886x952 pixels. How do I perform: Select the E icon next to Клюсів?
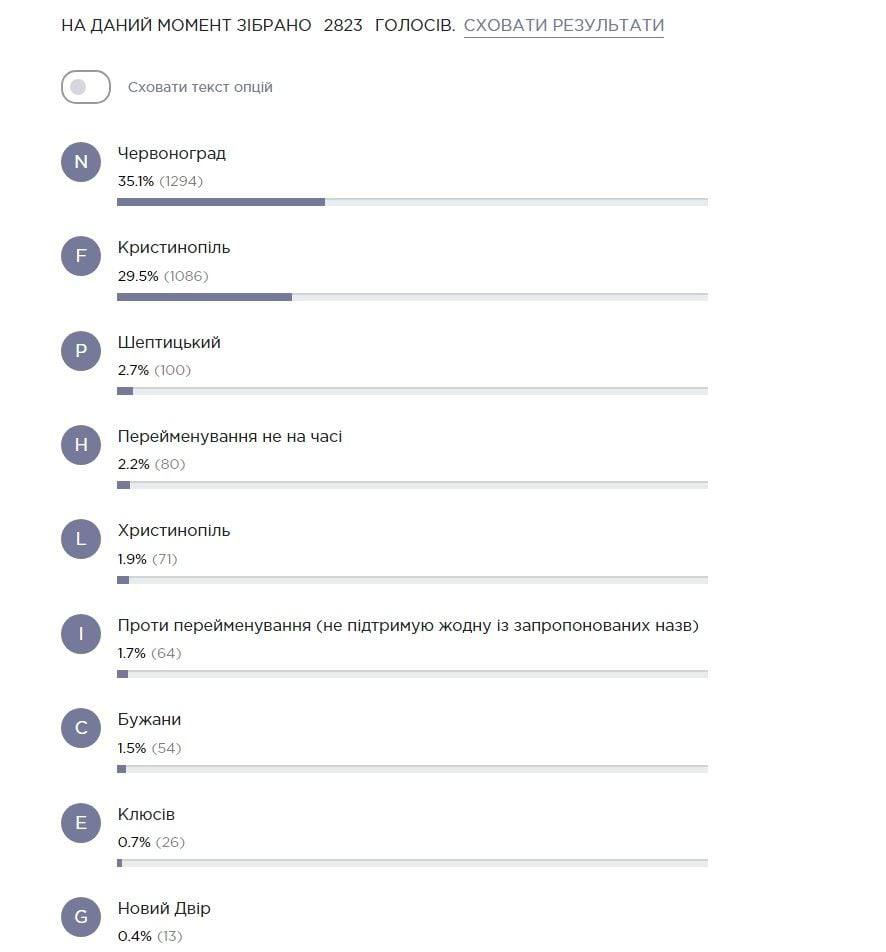[x=81, y=822]
